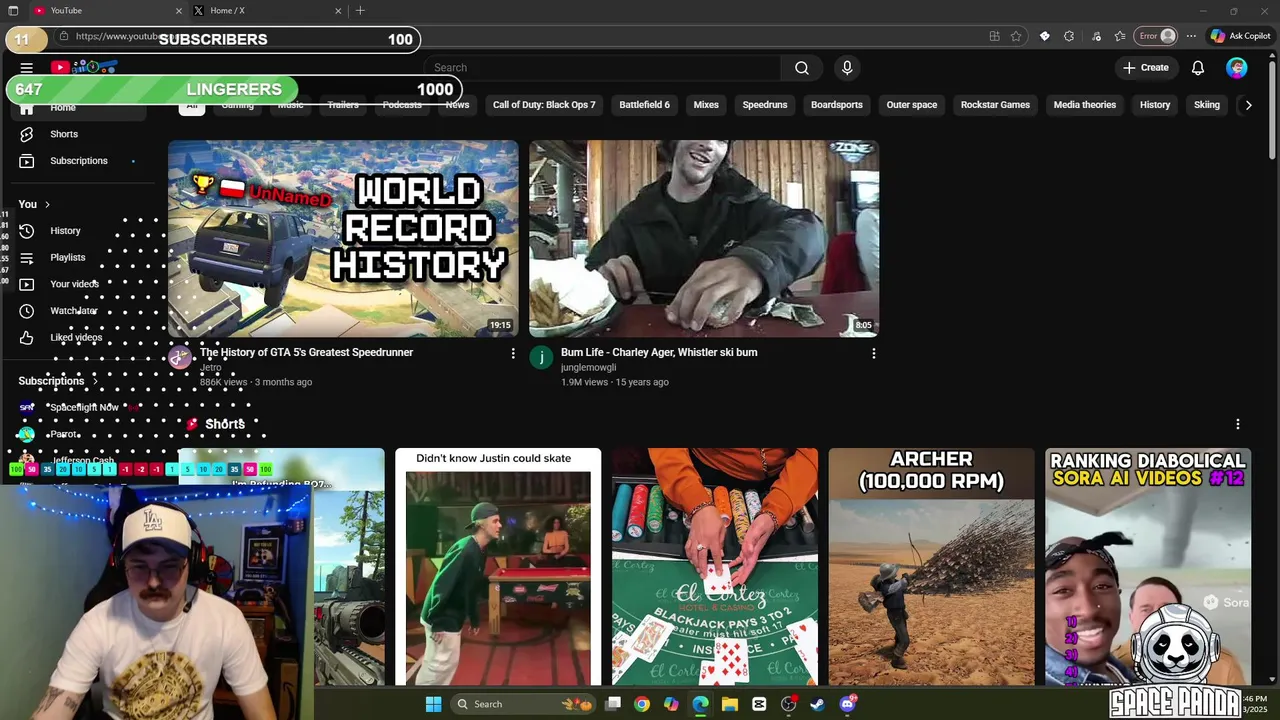Open the Edge favorites list icon

pyautogui.click(x=1120, y=36)
